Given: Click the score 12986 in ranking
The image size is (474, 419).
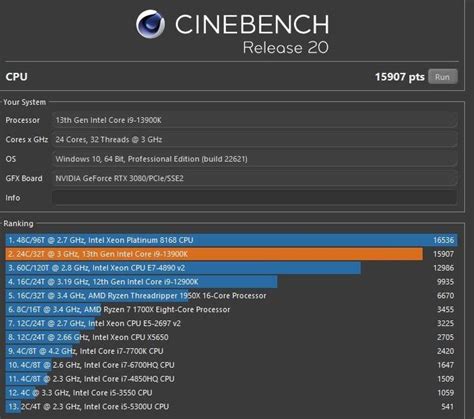Looking at the screenshot, I should coord(444,268).
